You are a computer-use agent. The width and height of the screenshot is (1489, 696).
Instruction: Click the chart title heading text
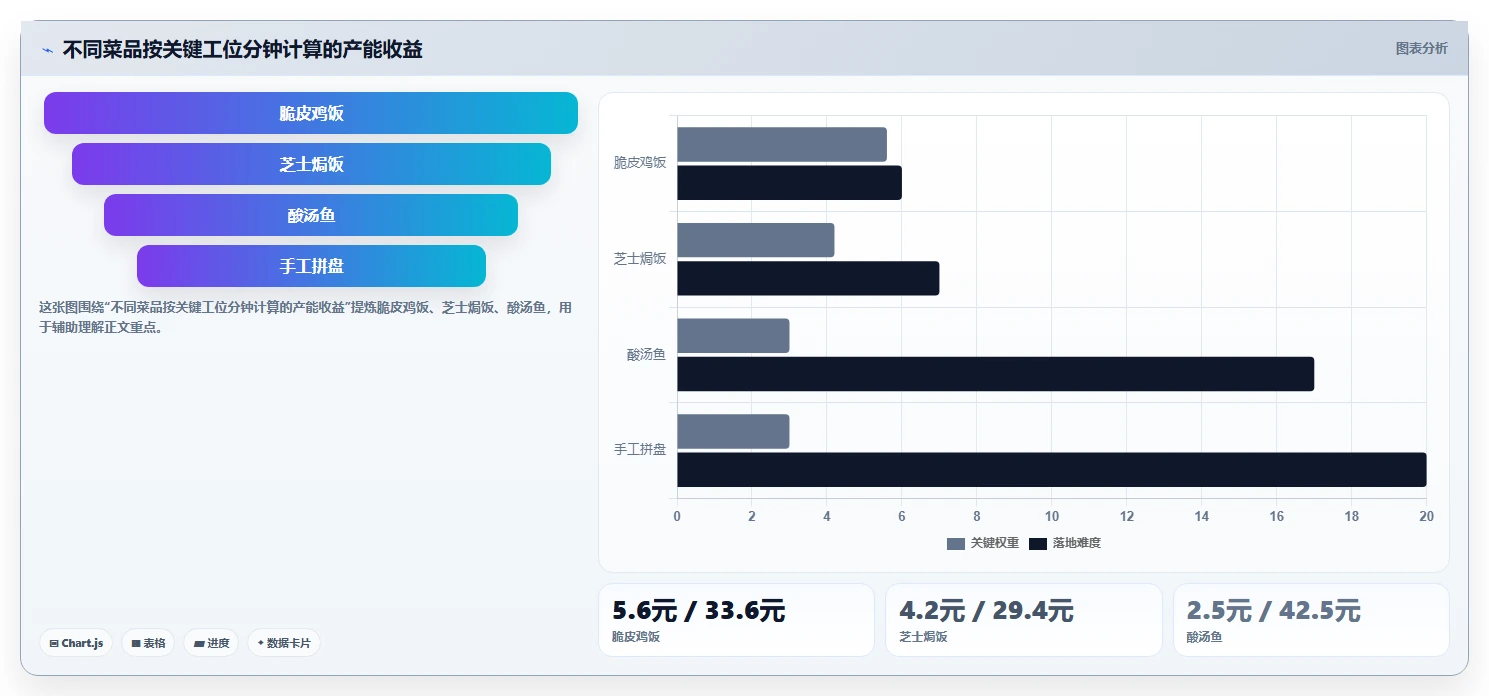(242, 49)
